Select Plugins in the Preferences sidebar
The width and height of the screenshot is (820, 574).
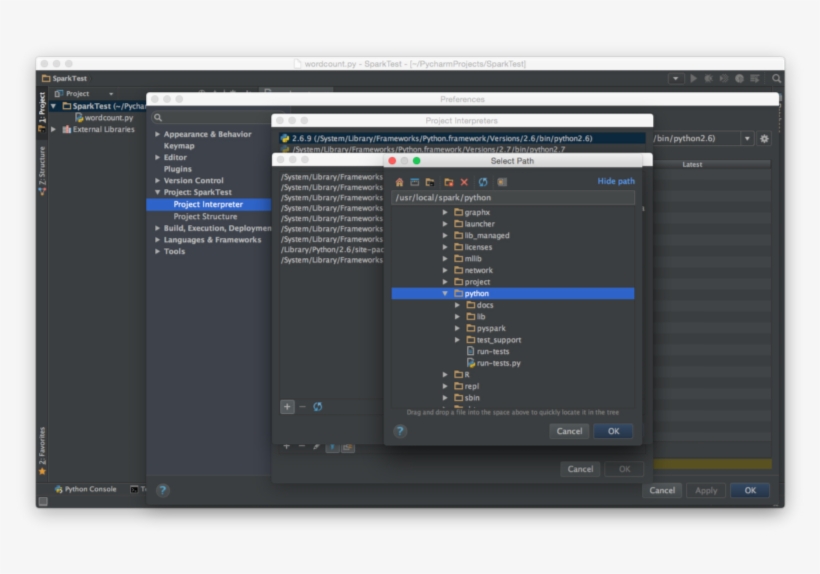click(x=178, y=169)
